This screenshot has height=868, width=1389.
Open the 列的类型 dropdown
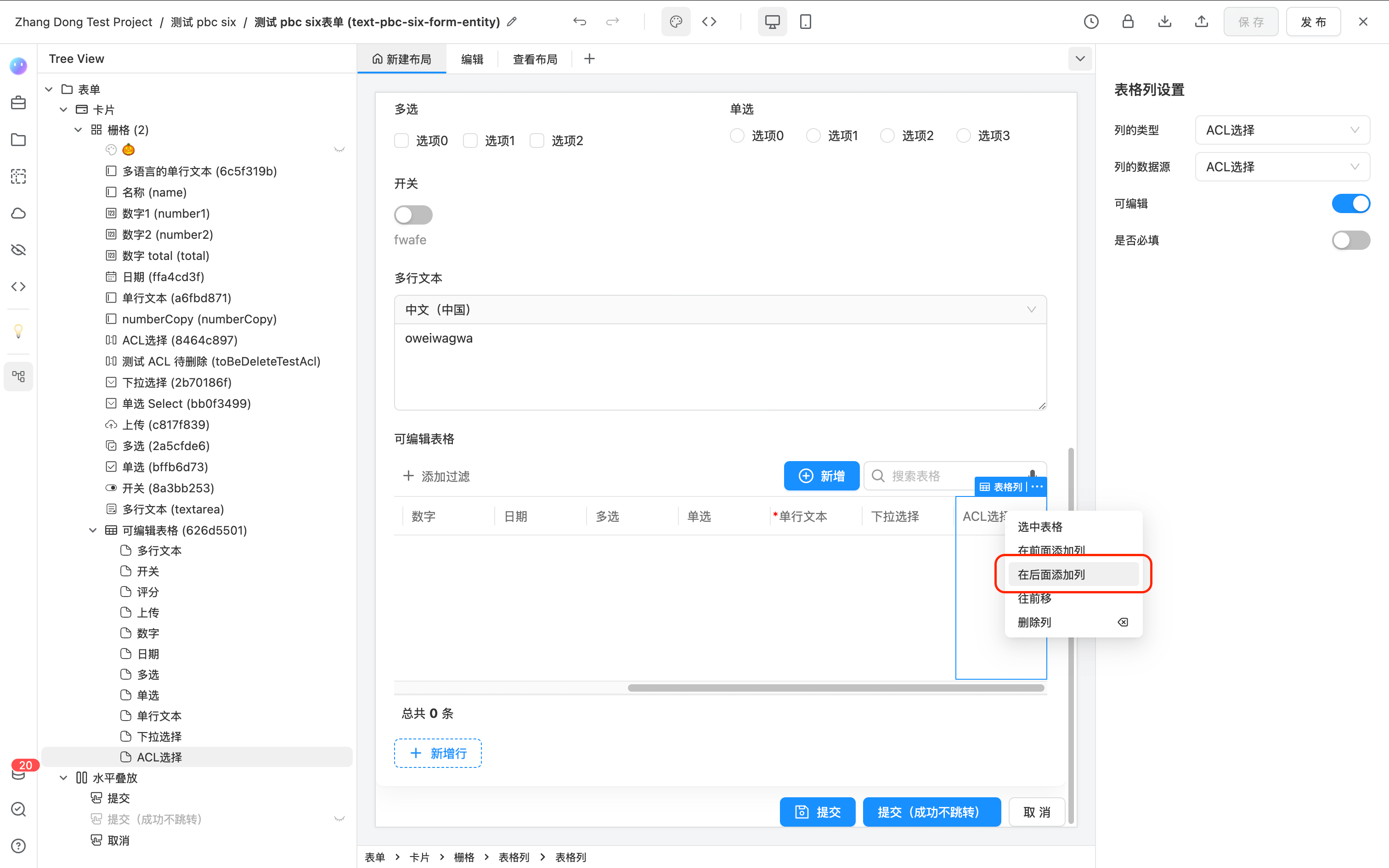[x=1282, y=130]
